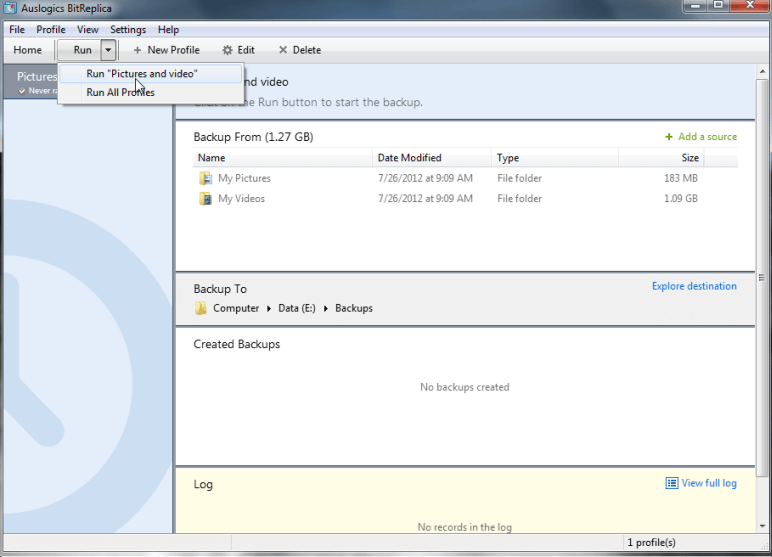Image resolution: width=772 pixels, height=557 pixels.
Task: Click the green plus icon for Add a source
Action: click(x=669, y=137)
